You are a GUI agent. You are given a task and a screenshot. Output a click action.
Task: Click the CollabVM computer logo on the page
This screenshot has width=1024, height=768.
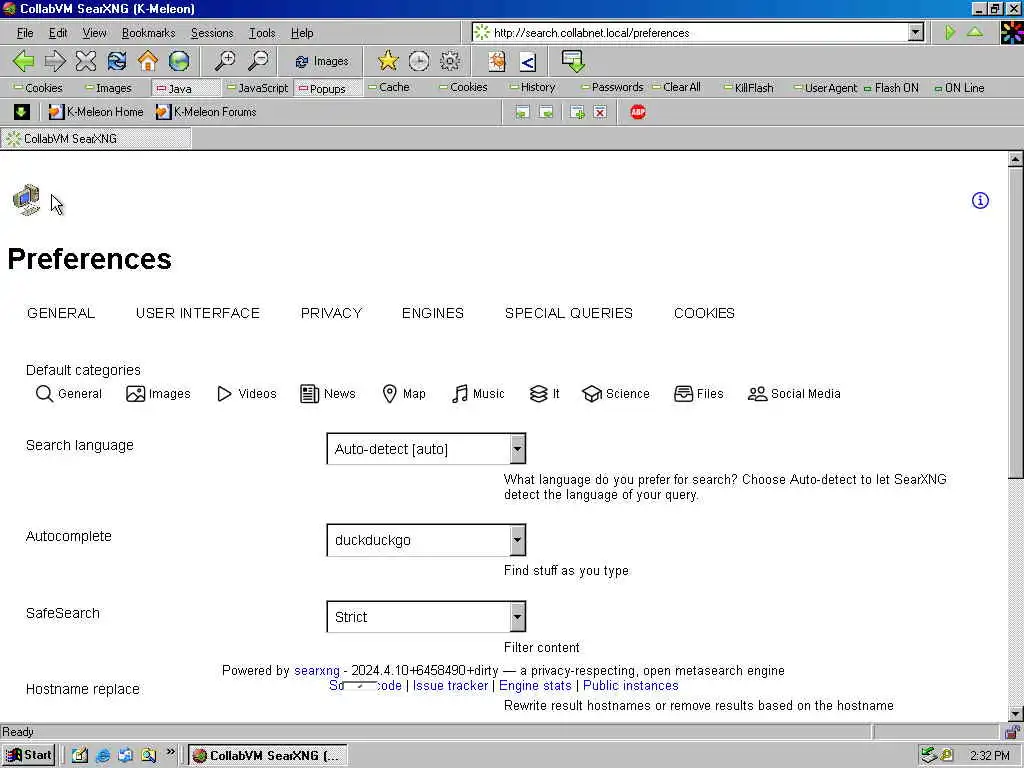click(x=26, y=200)
